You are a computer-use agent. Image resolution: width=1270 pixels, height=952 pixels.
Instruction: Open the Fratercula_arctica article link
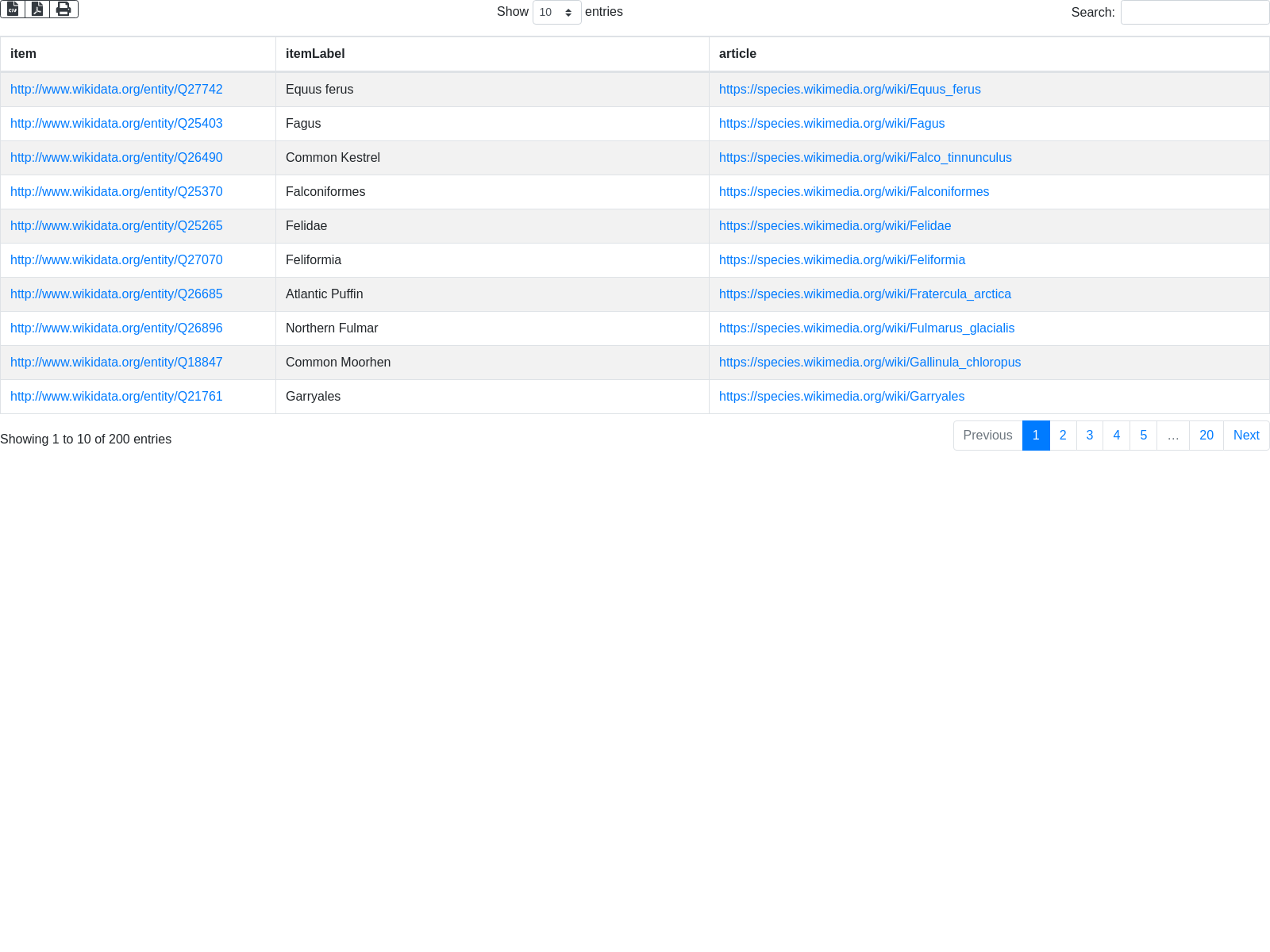pos(864,294)
